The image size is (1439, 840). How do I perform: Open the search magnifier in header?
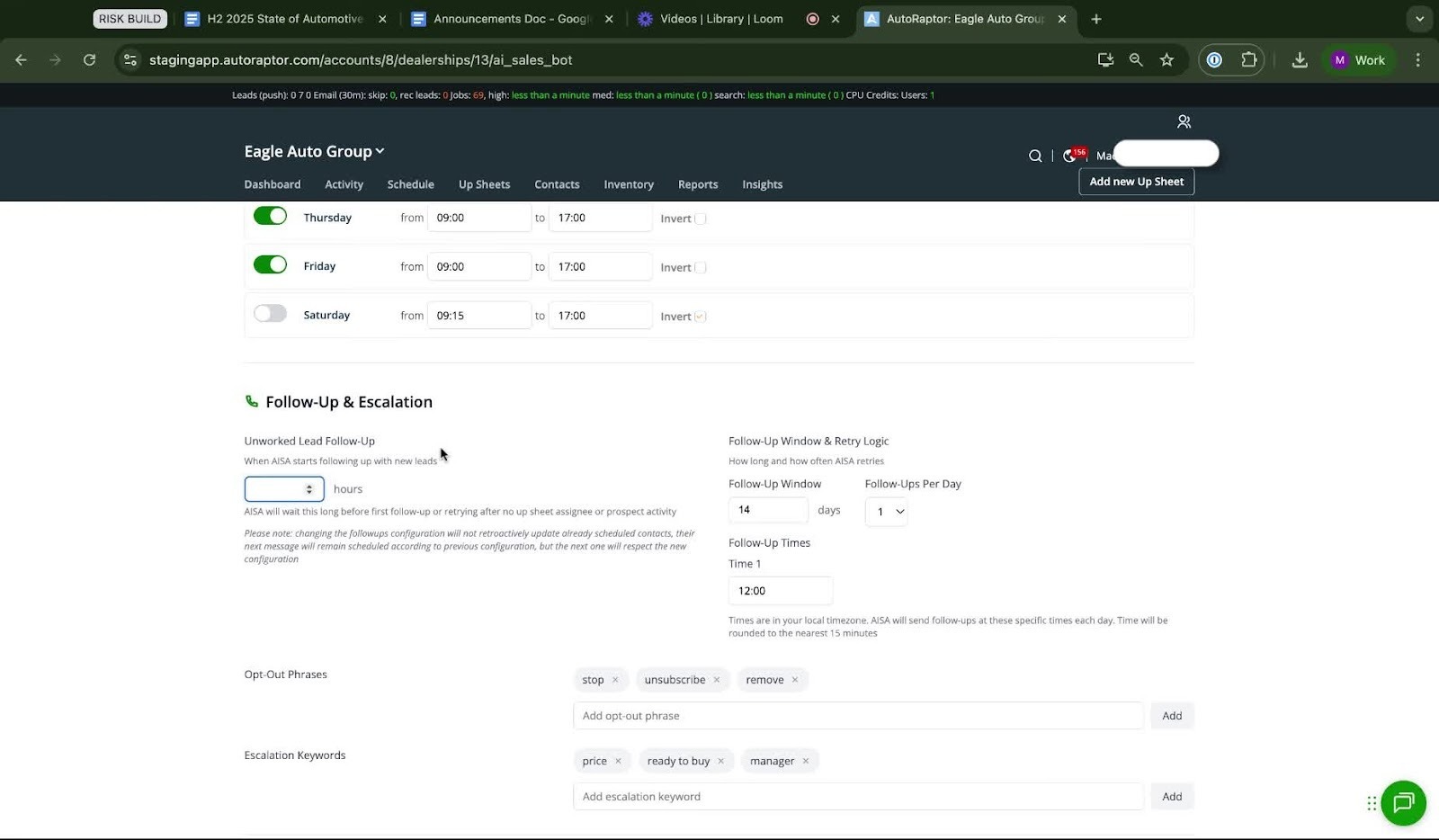[1035, 156]
